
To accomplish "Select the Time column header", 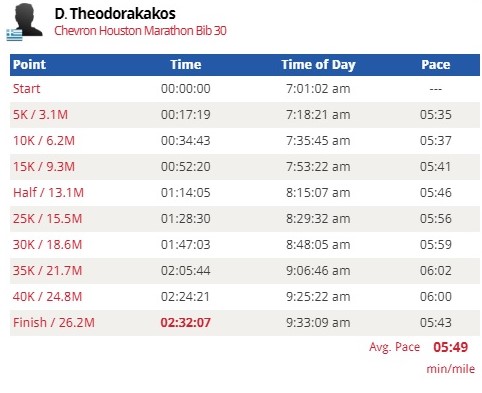I will tap(186, 64).
